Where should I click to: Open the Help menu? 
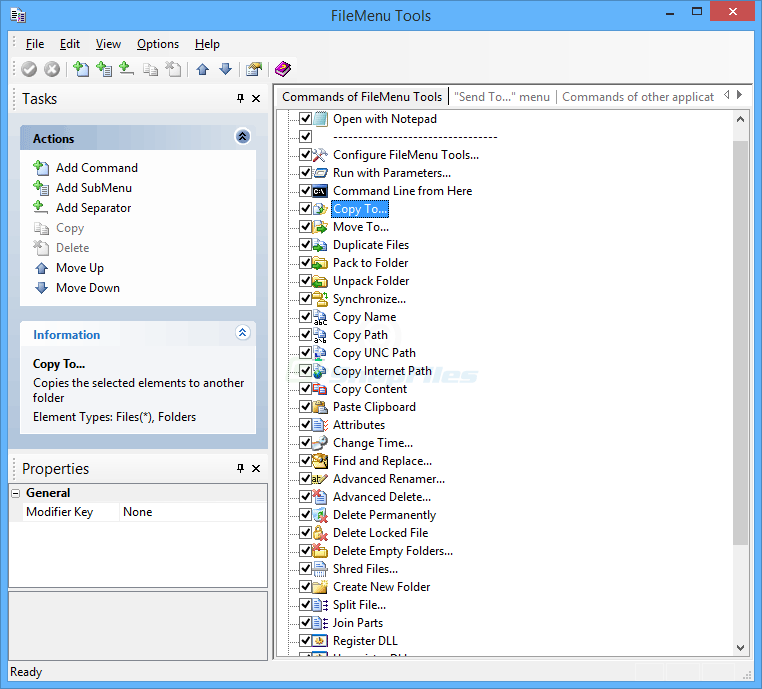point(207,44)
